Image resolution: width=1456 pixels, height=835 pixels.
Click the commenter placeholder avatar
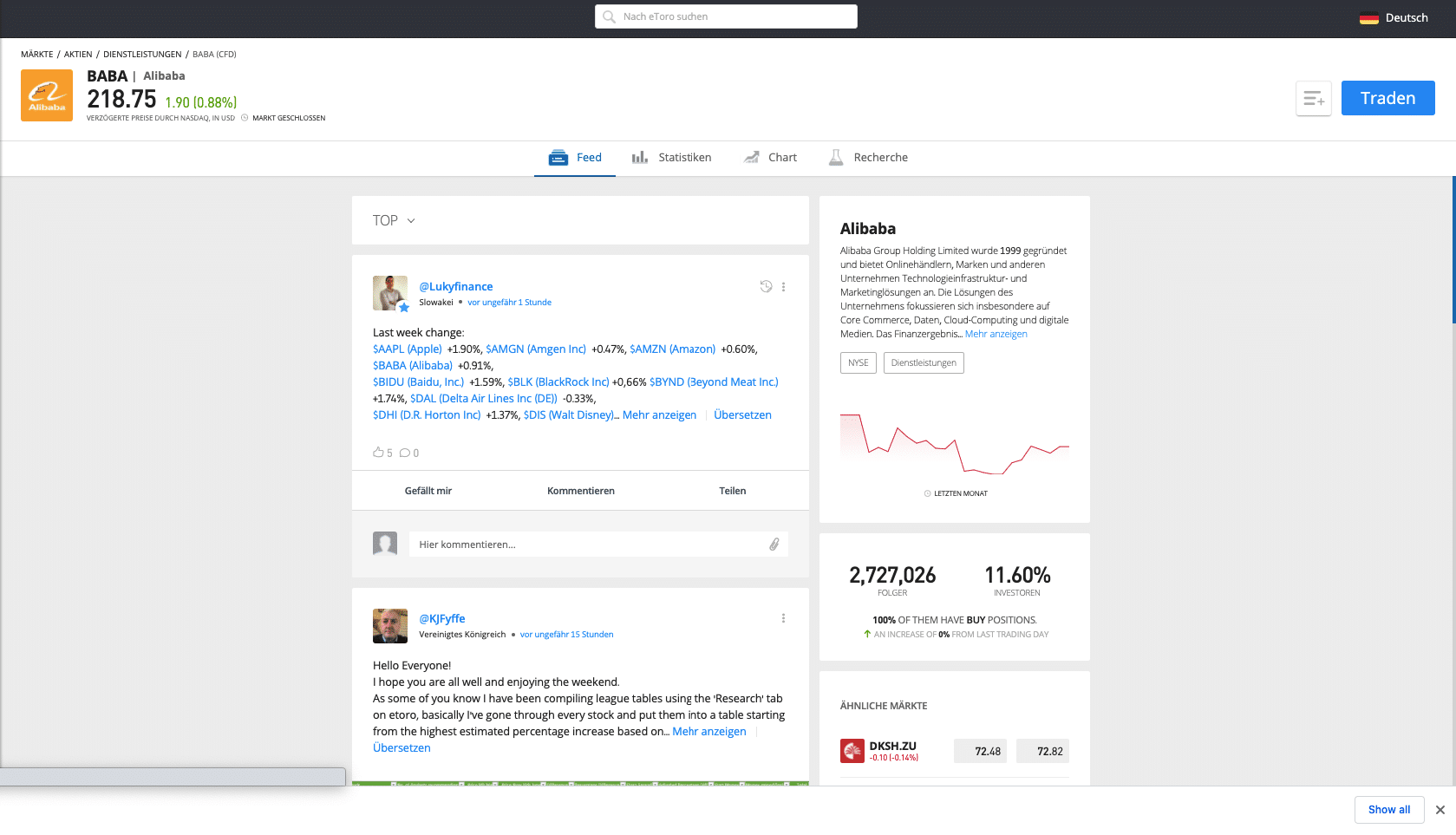tap(385, 544)
